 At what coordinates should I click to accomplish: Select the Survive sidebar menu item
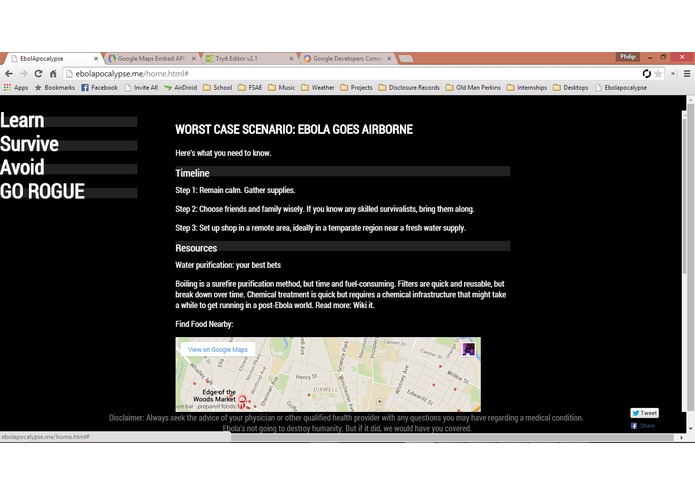click(29, 144)
